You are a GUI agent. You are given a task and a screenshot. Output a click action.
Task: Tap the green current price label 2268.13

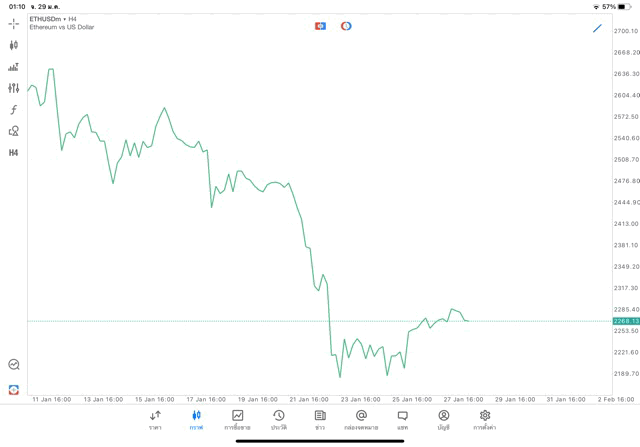[x=626, y=321]
